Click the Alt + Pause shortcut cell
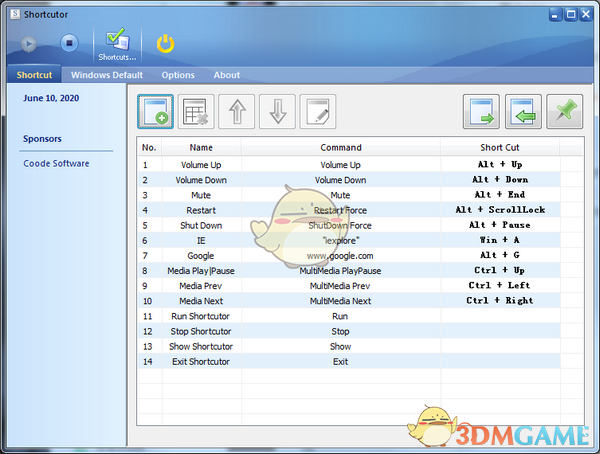This screenshot has width=600, height=454. coord(500,225)
